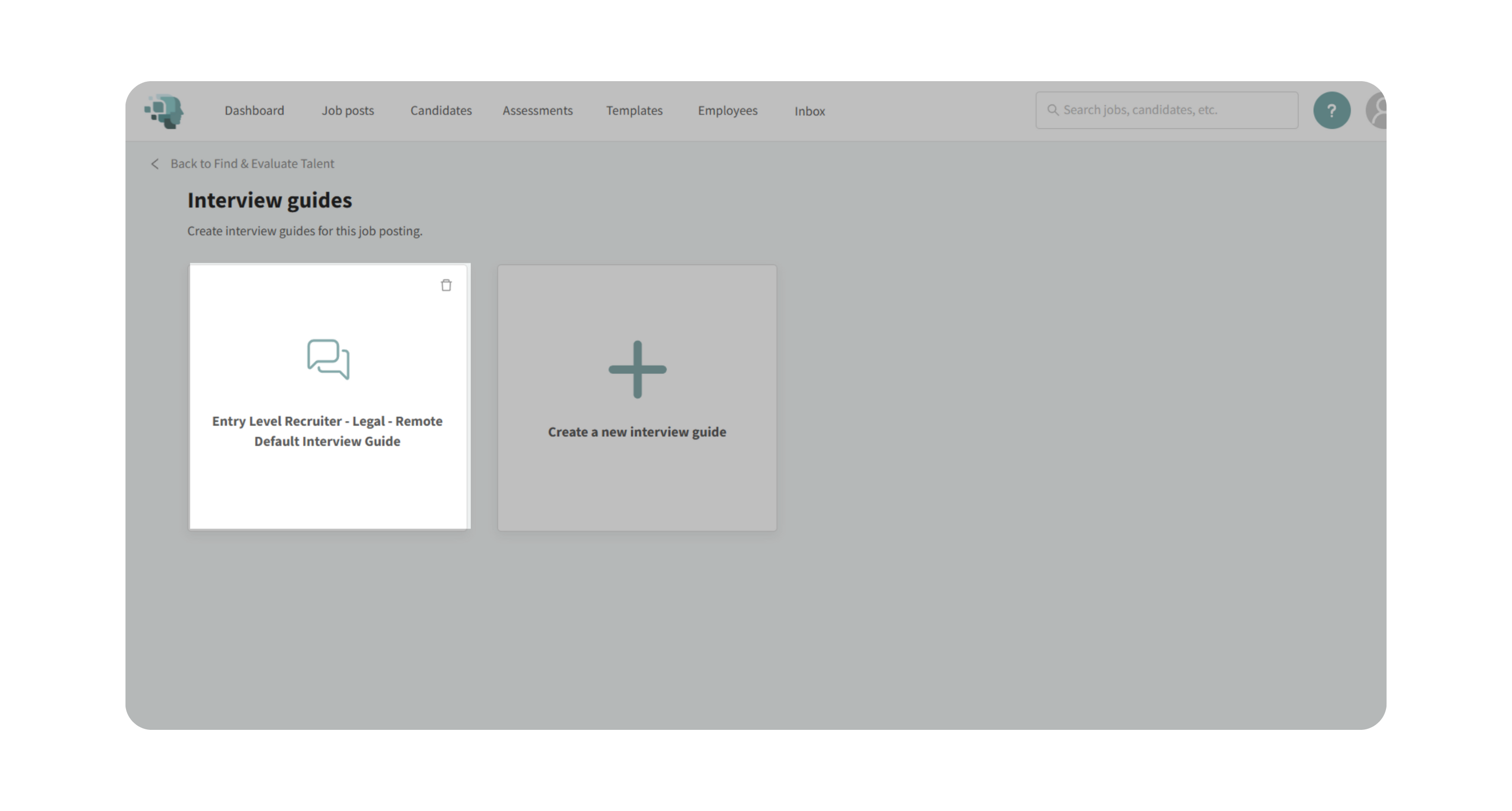Click the app logo in navbar
The height and width of the screenshot is (811, 1512).
click(164, 111)
